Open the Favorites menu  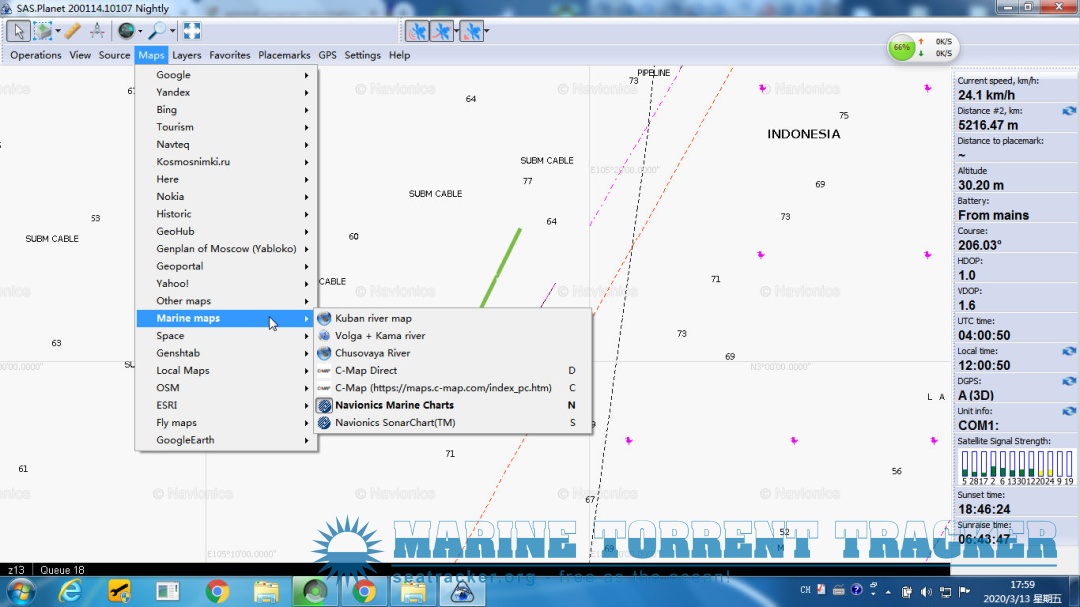tap(229, 55)
